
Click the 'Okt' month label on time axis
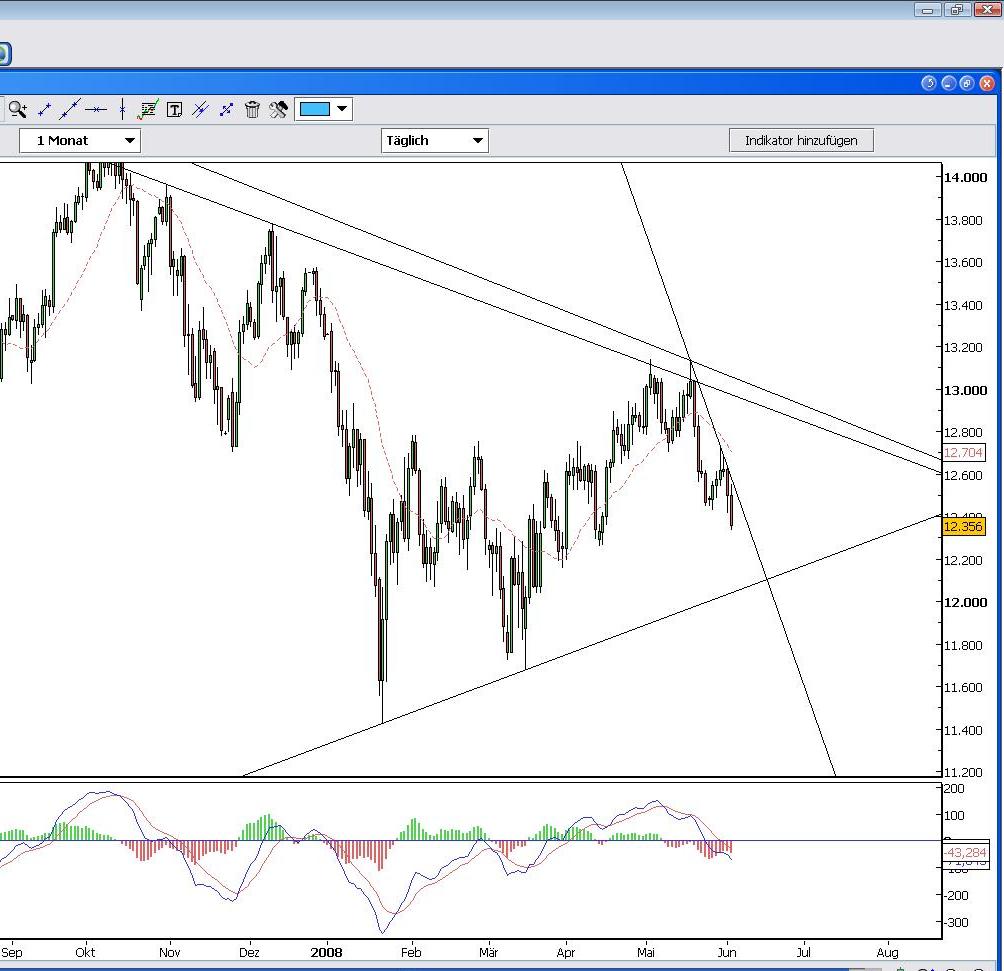(85, 952)
